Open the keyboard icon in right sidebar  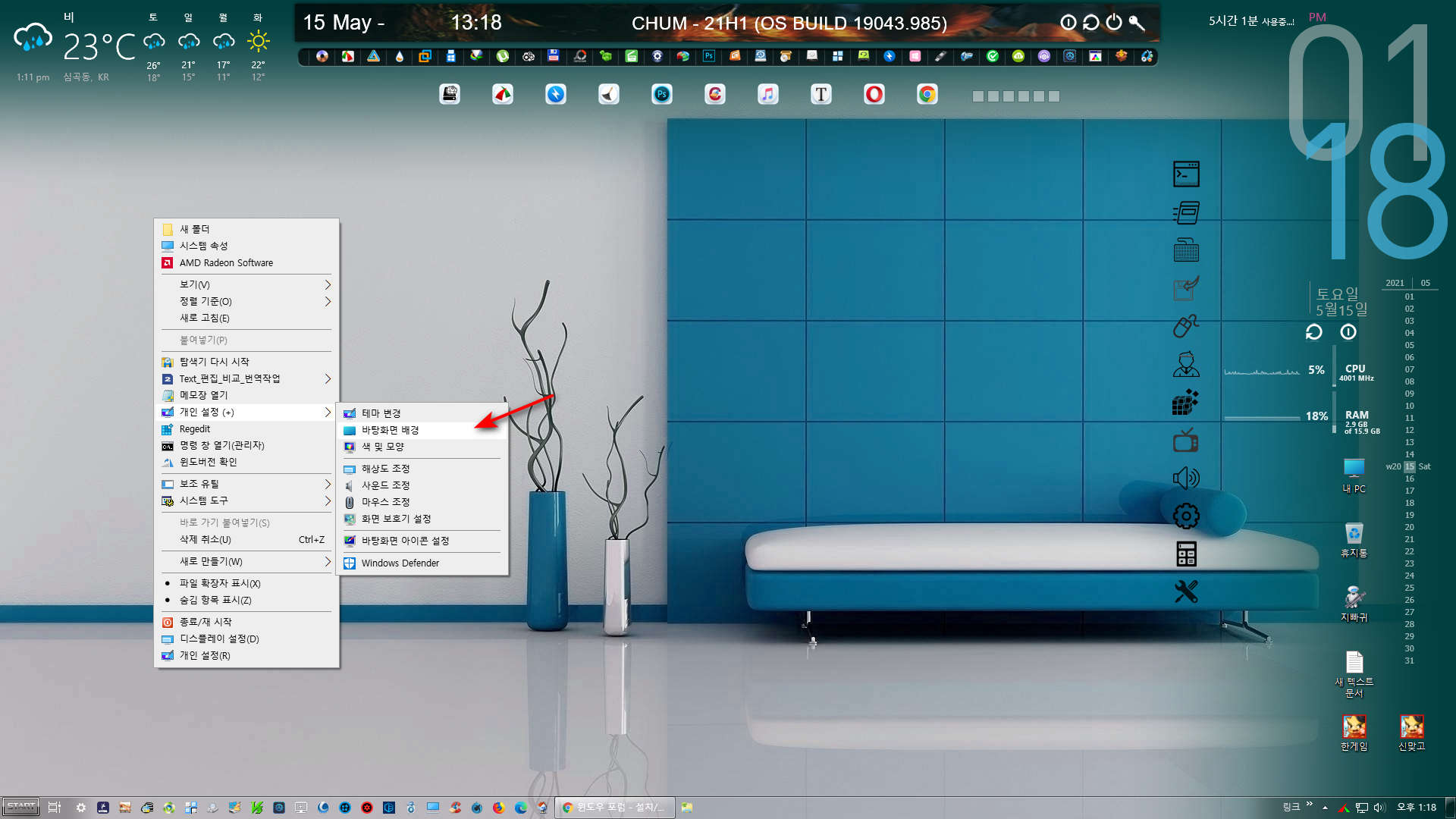click(x=1186, y=250)
